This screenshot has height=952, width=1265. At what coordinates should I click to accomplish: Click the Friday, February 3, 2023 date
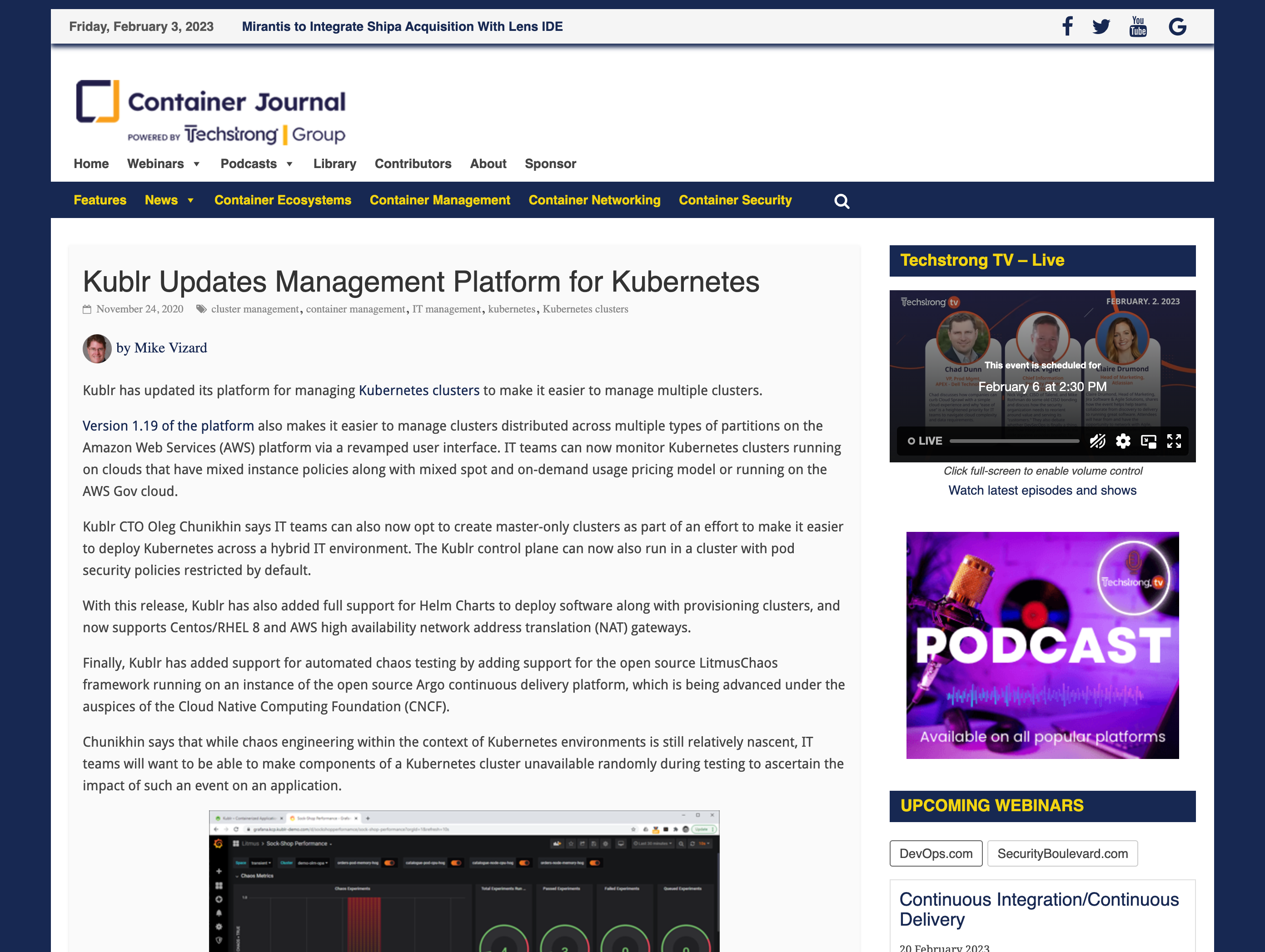click(141, 26)
